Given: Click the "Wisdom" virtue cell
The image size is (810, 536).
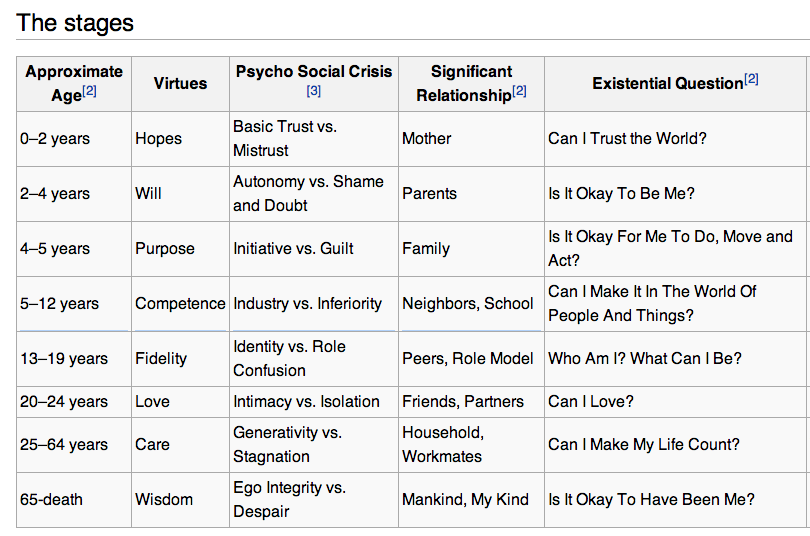Looking at the screenshot, I should (164, 499).
